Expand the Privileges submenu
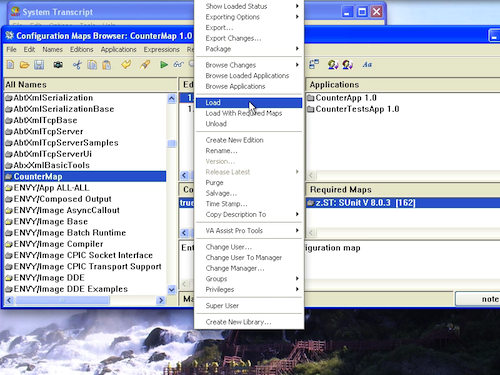The width and height of the screenshot is (500, 375). [249, 289]
